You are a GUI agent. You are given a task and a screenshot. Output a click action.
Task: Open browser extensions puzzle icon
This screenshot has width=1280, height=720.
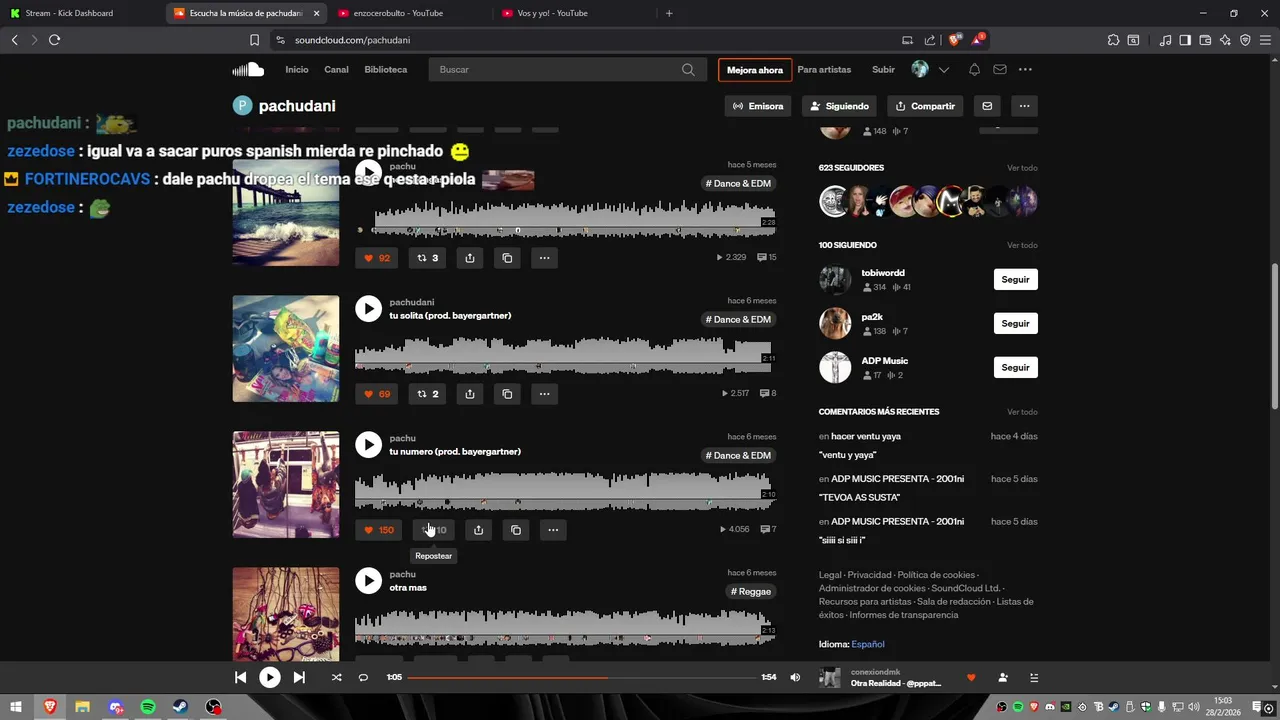tap(1113, 40)
